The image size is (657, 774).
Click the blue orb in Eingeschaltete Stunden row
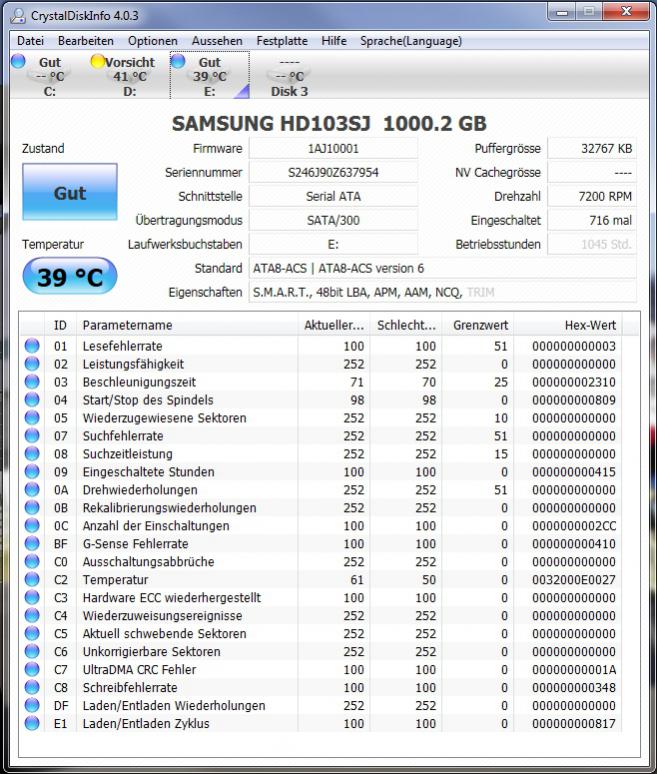[32, 471]
